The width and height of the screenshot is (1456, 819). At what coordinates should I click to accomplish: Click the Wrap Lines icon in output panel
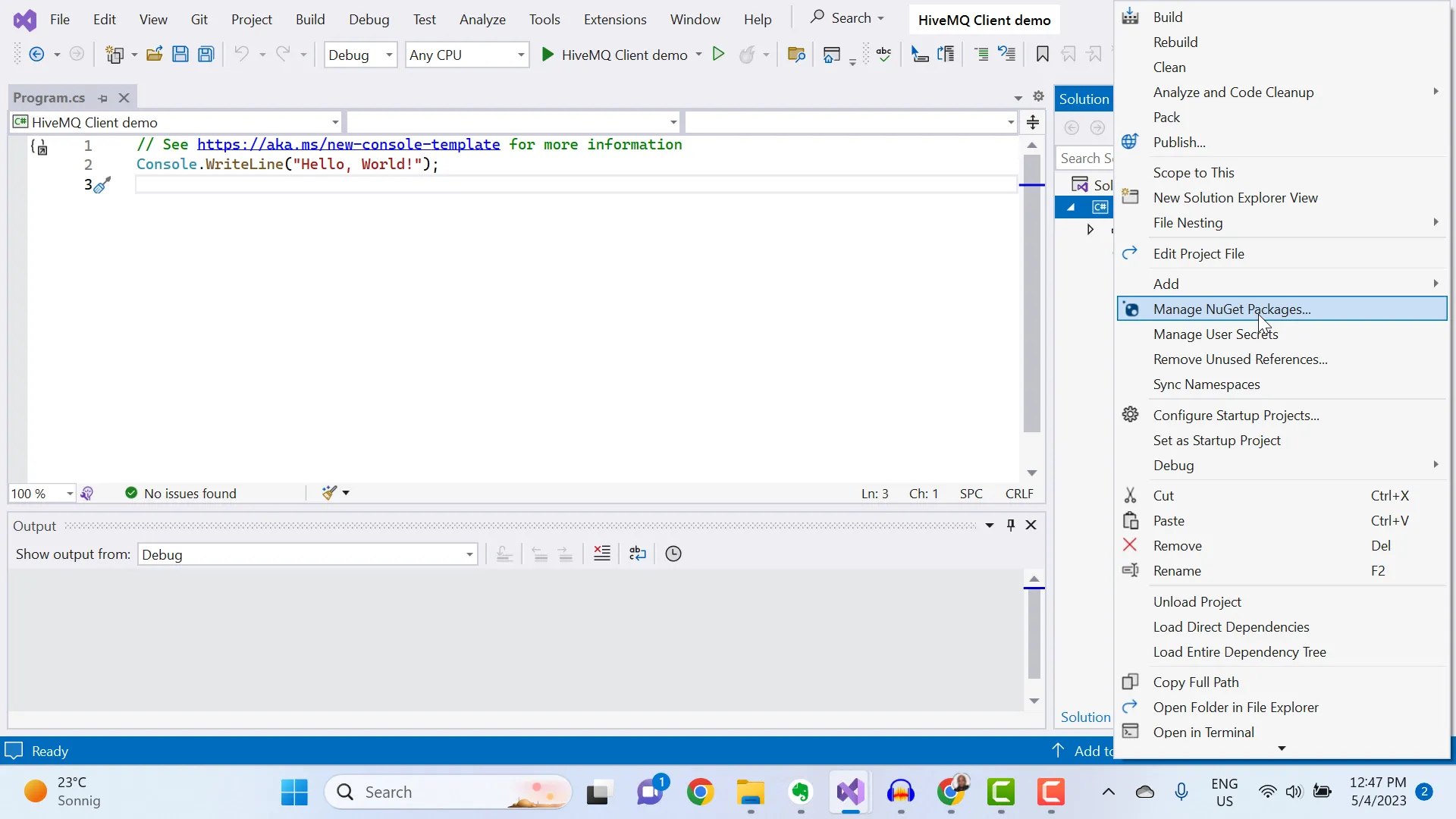[x=637, y=553]
